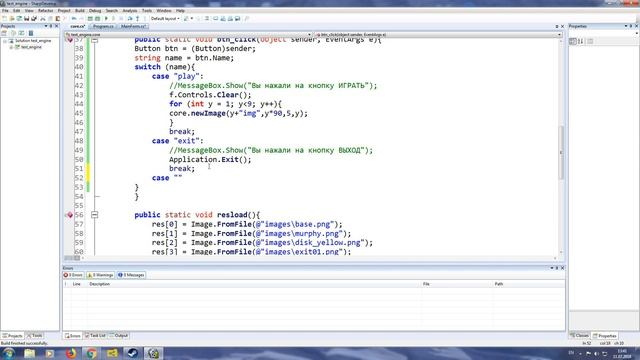Click the Line column header in Errors list
The image size is (640, 360).
(x=77, y=284)
